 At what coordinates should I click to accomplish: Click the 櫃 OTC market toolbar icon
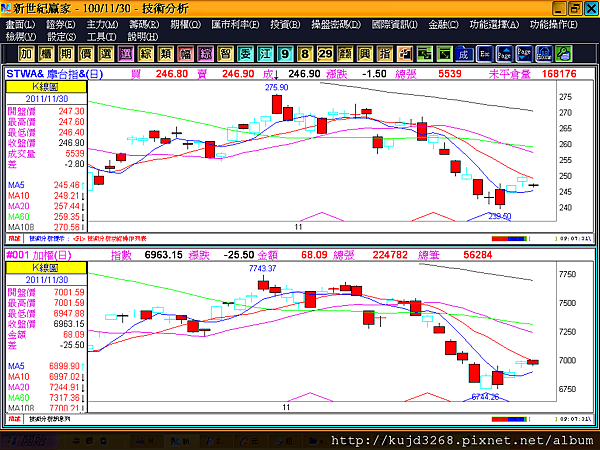pos(46,54)
